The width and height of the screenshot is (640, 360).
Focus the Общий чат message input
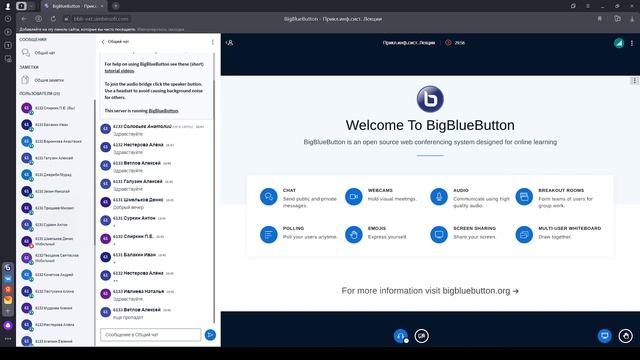point(151,335)
